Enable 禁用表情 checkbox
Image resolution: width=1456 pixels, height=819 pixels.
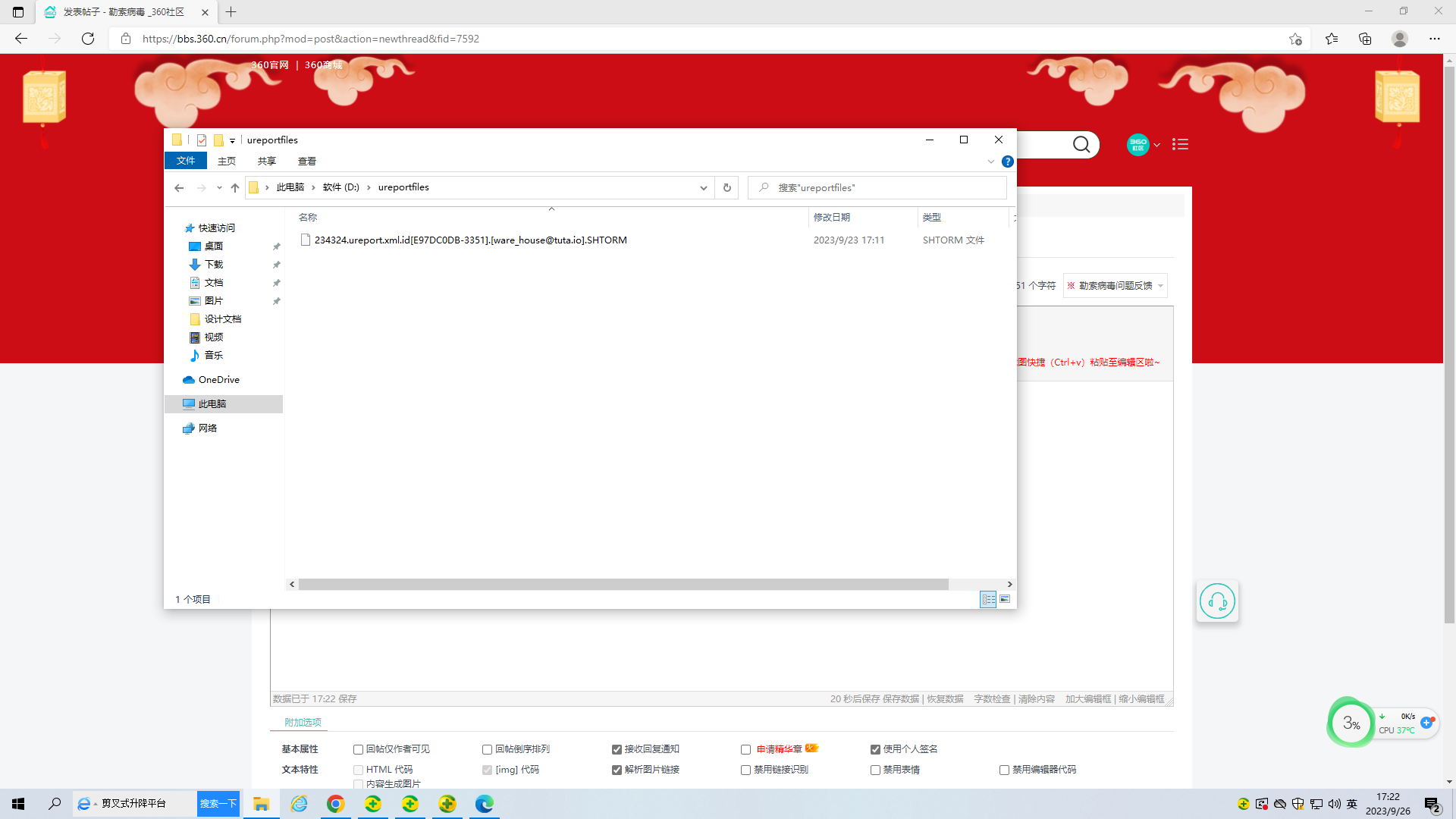coord(875,770)
